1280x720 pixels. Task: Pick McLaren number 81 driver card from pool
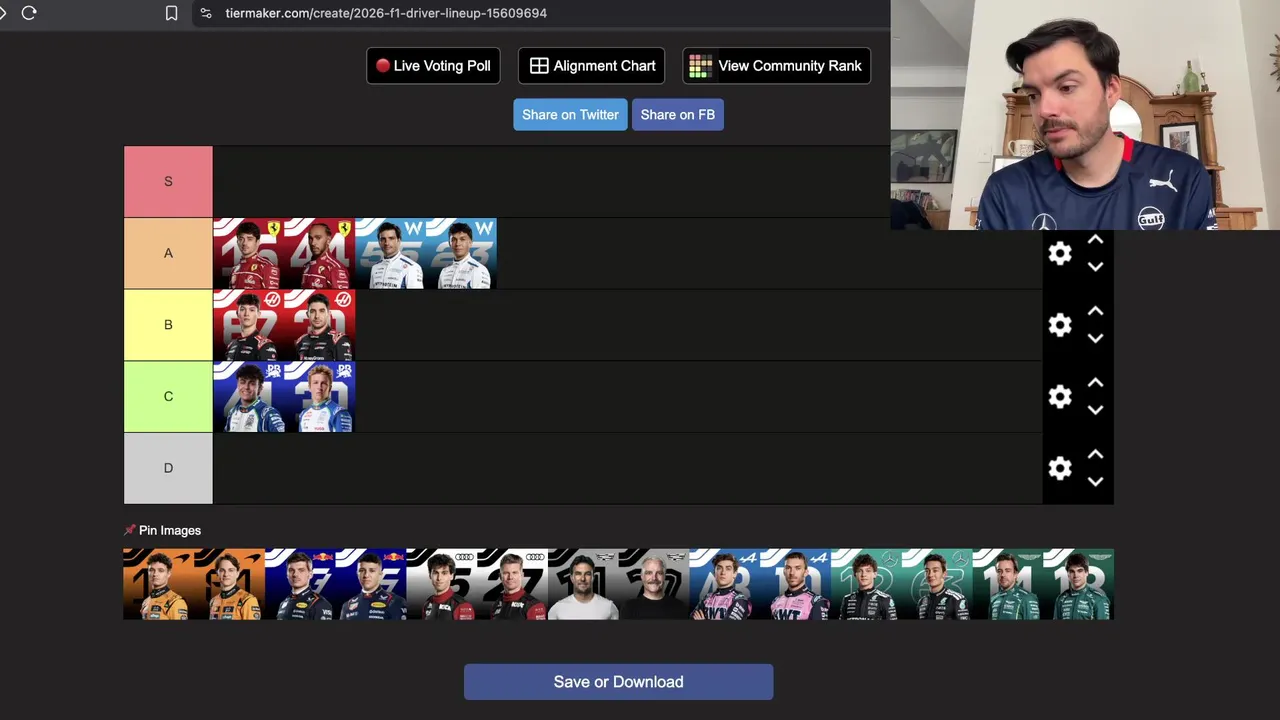[x=229, y=584]
